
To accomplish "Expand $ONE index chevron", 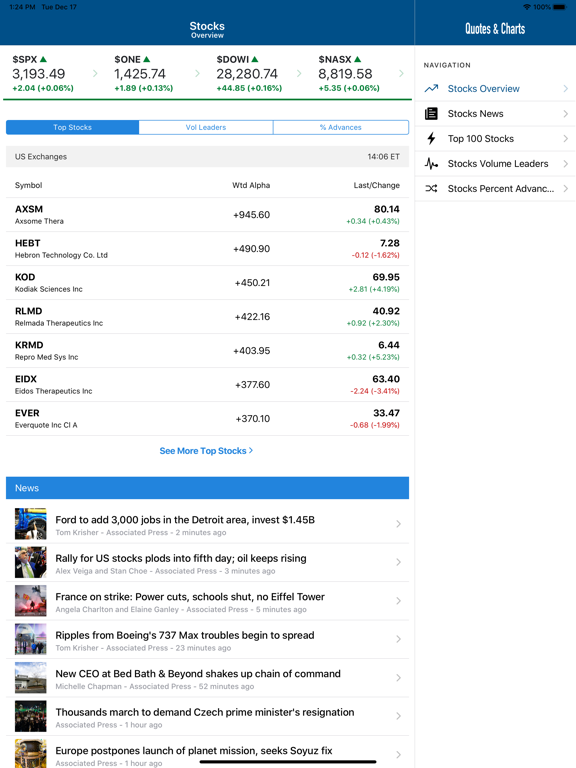I will 197,73.
